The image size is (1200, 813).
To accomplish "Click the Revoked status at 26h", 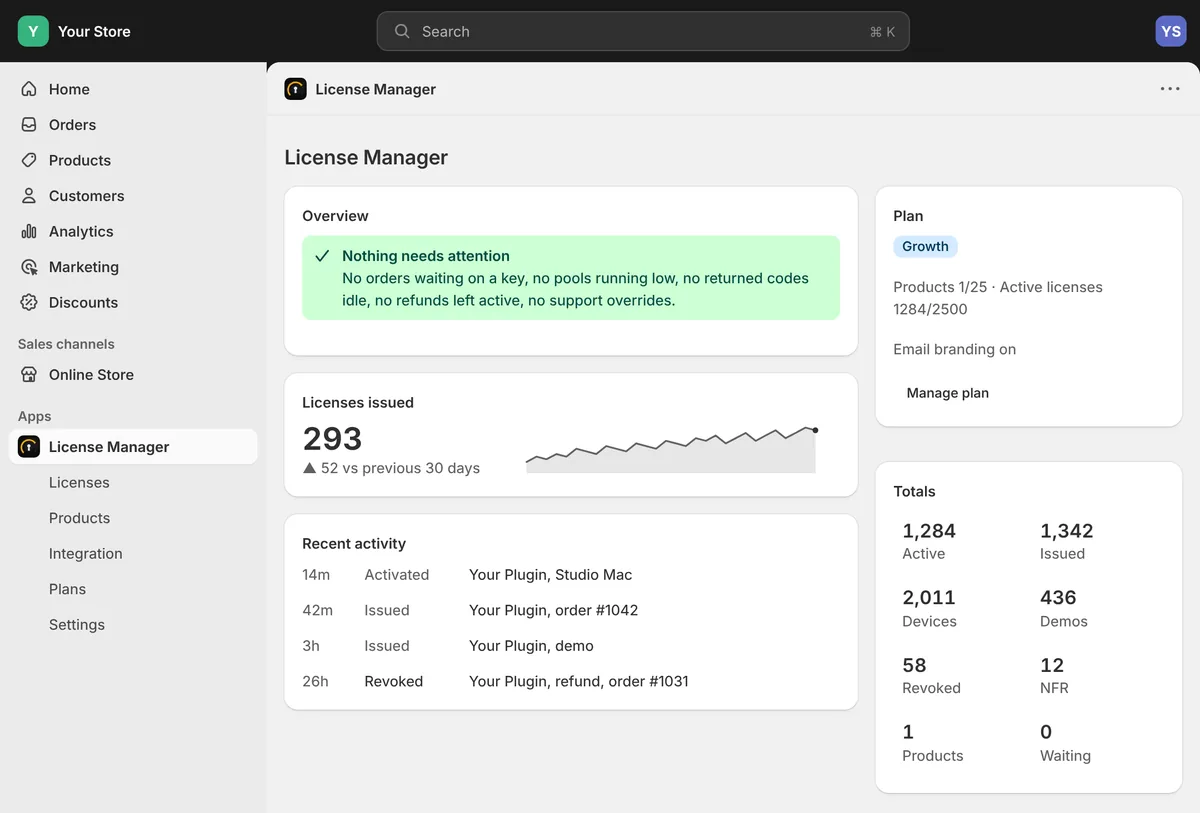I will tap(394, 681).
